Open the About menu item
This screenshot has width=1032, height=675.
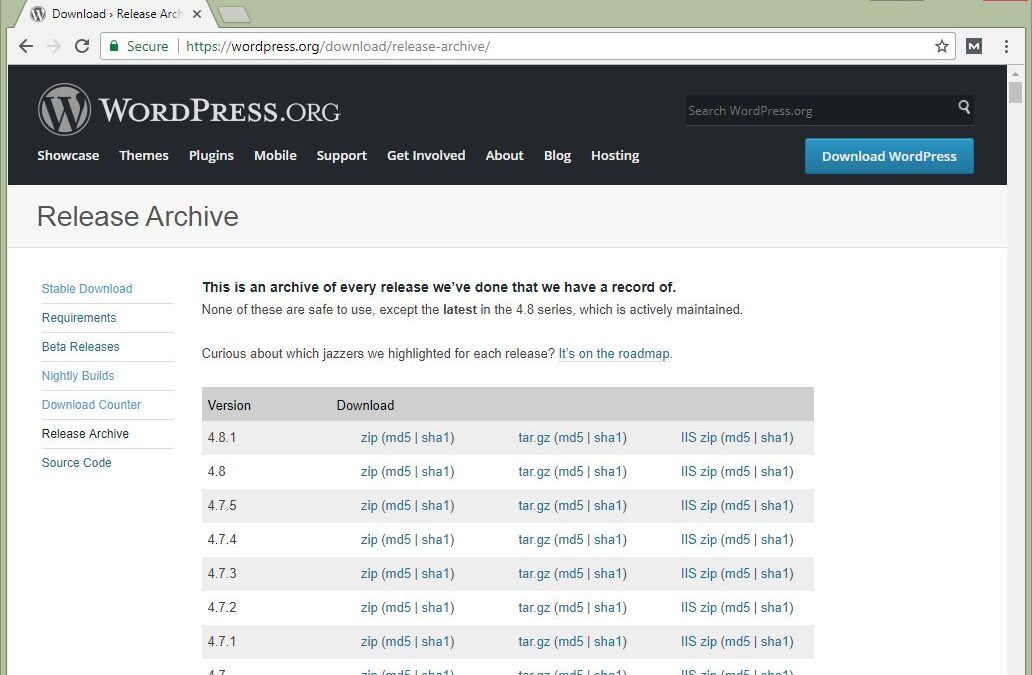click(504, 155)
